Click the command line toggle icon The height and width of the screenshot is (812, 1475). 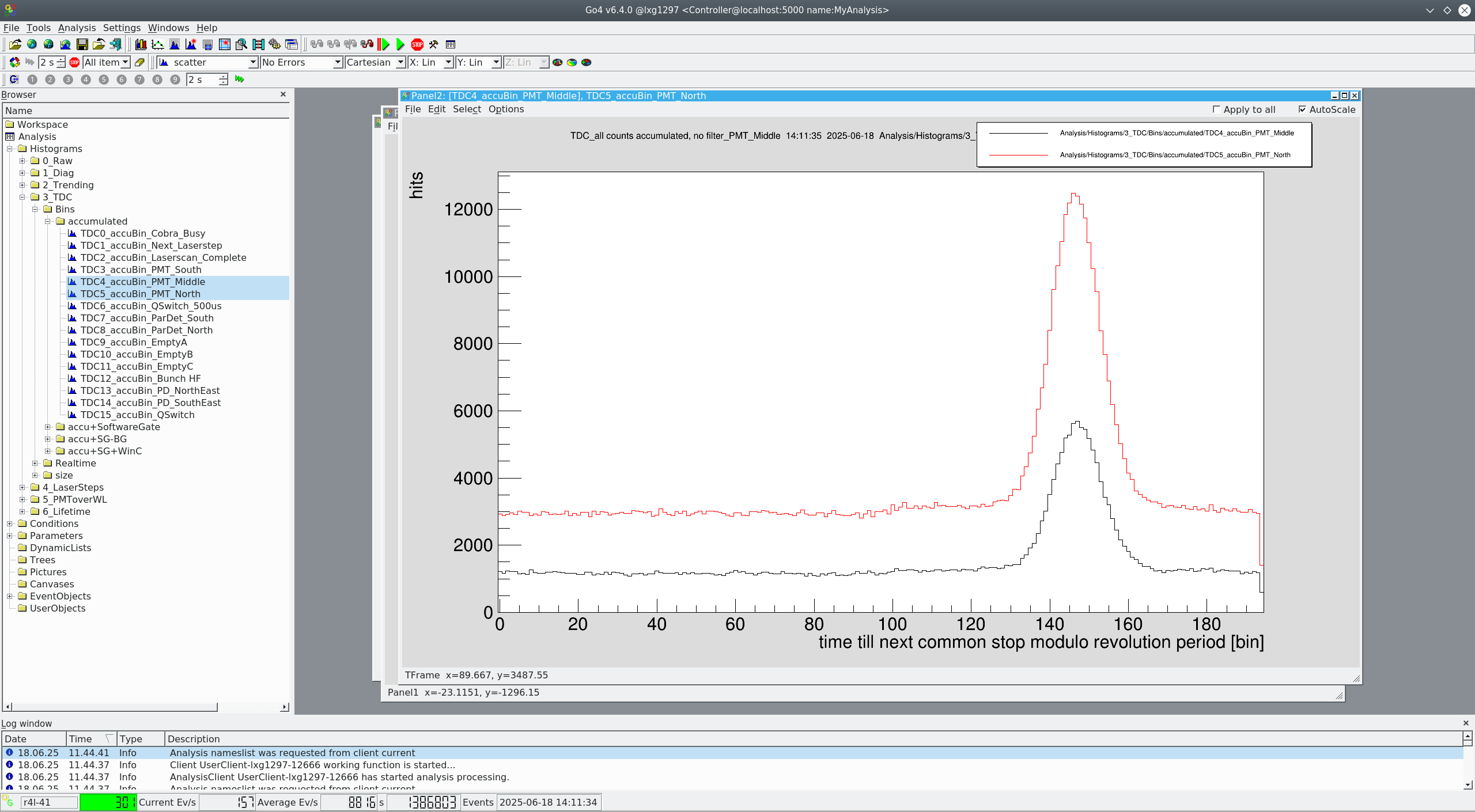pos(14,79)
